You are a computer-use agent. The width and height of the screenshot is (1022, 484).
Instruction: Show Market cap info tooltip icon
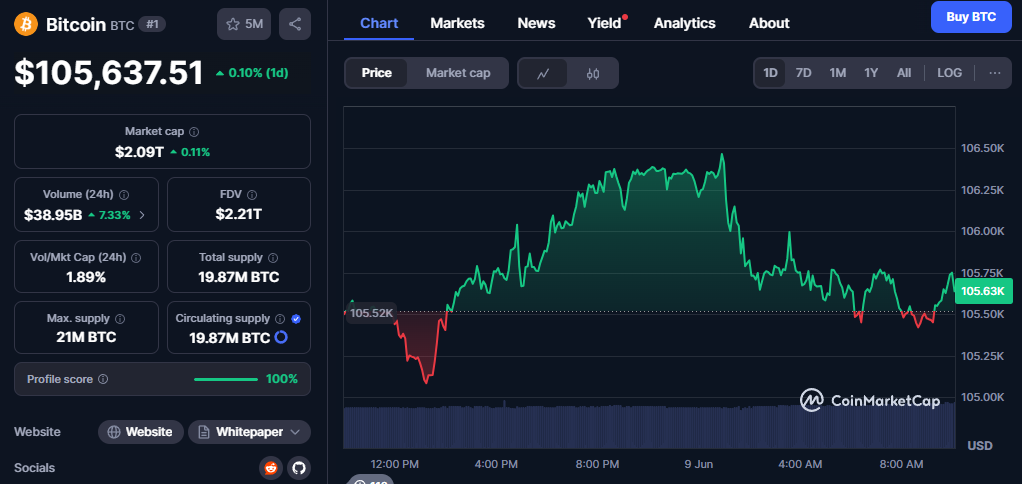pos(194,132)
